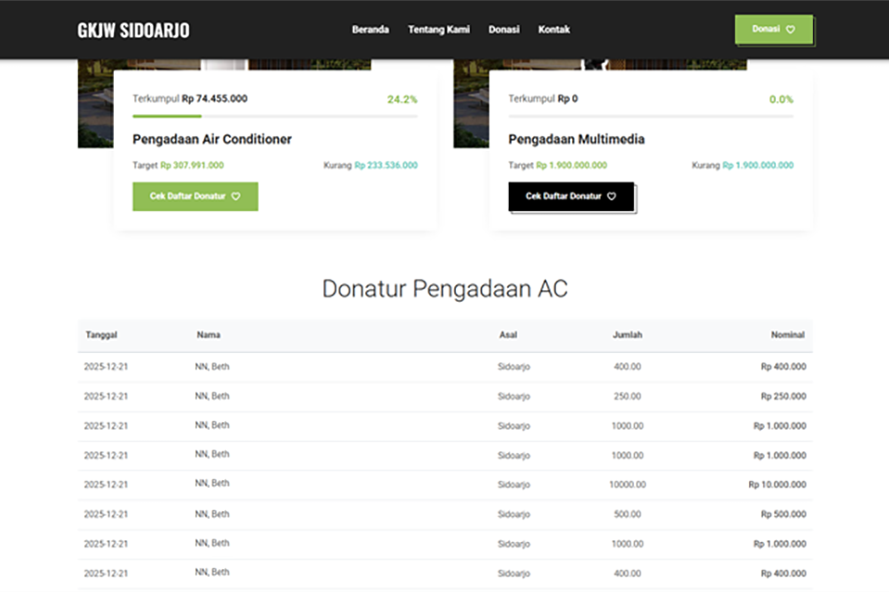The height and width of the screenshot is (592, 889).
Task: Click the Nama column header
Action: (209, 335)
